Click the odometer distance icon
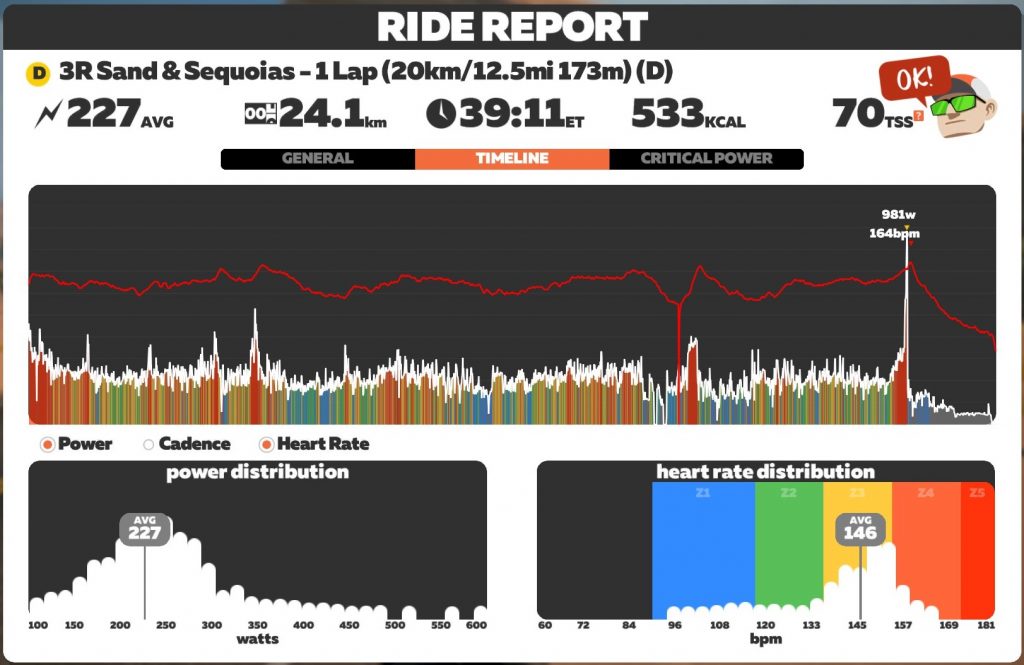Viewport: 1024px width, 665px height. (x=260, y=114)
